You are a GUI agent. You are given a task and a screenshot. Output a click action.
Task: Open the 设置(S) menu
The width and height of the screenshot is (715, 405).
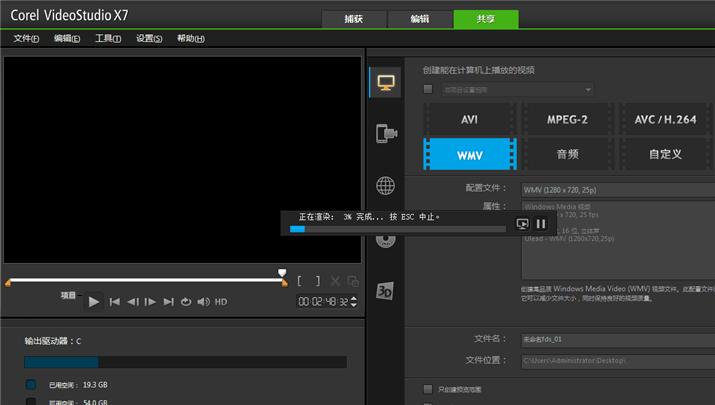coord(149,39)
